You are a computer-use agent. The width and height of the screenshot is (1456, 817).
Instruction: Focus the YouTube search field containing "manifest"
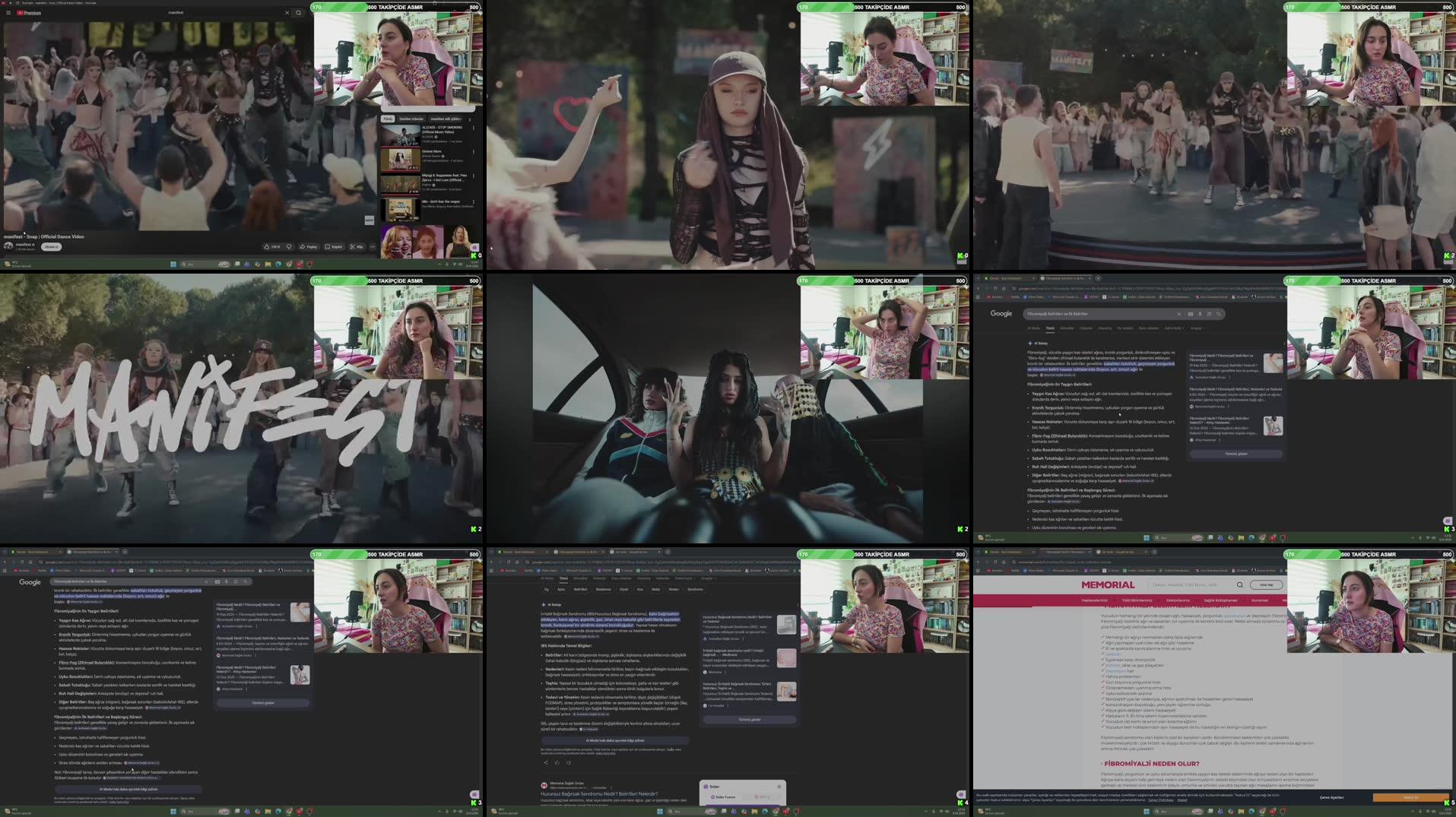[x=224, y=13]
